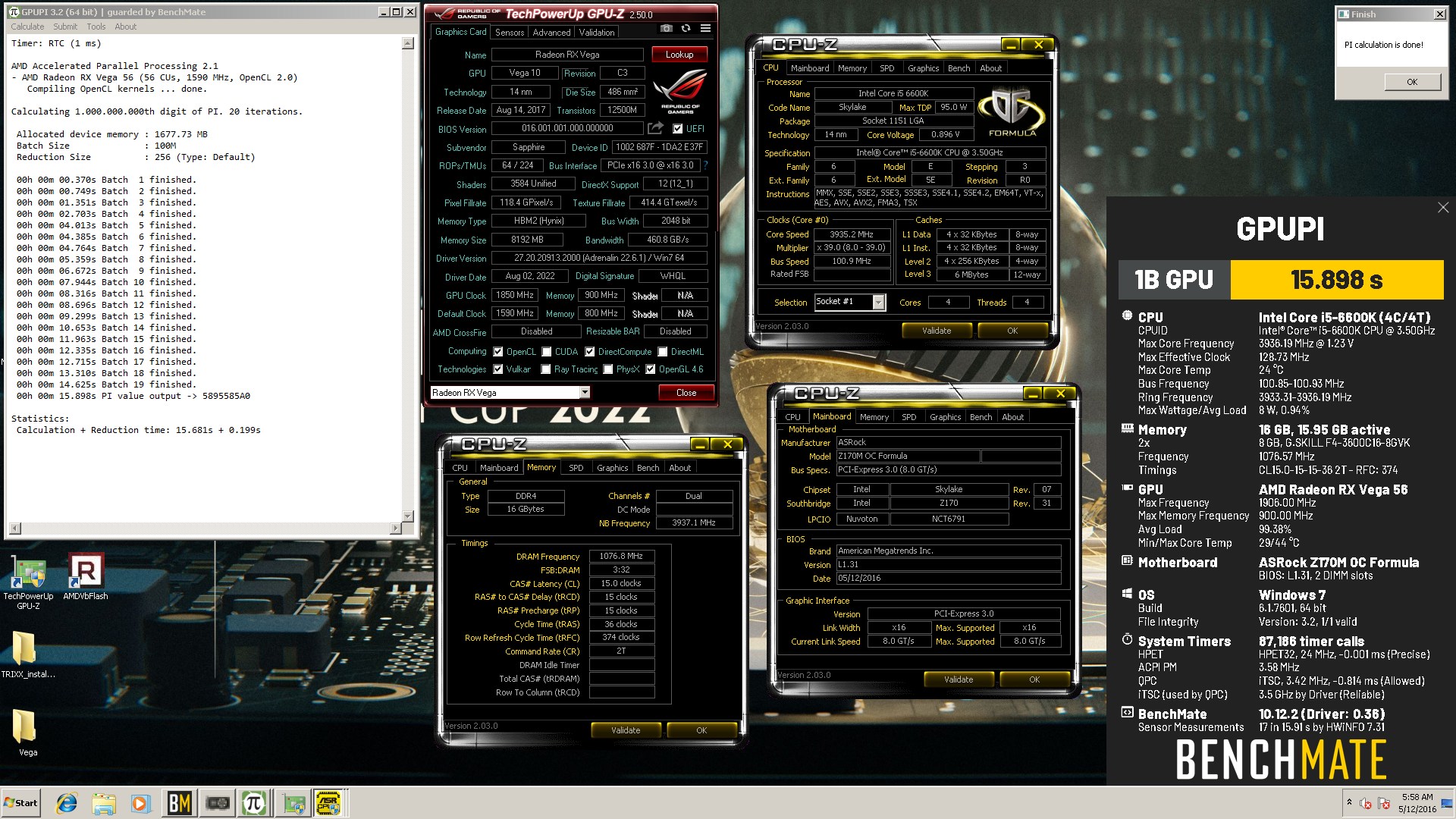Close the BenchMate GPUPI result panel with its X

coord(1442,208)
